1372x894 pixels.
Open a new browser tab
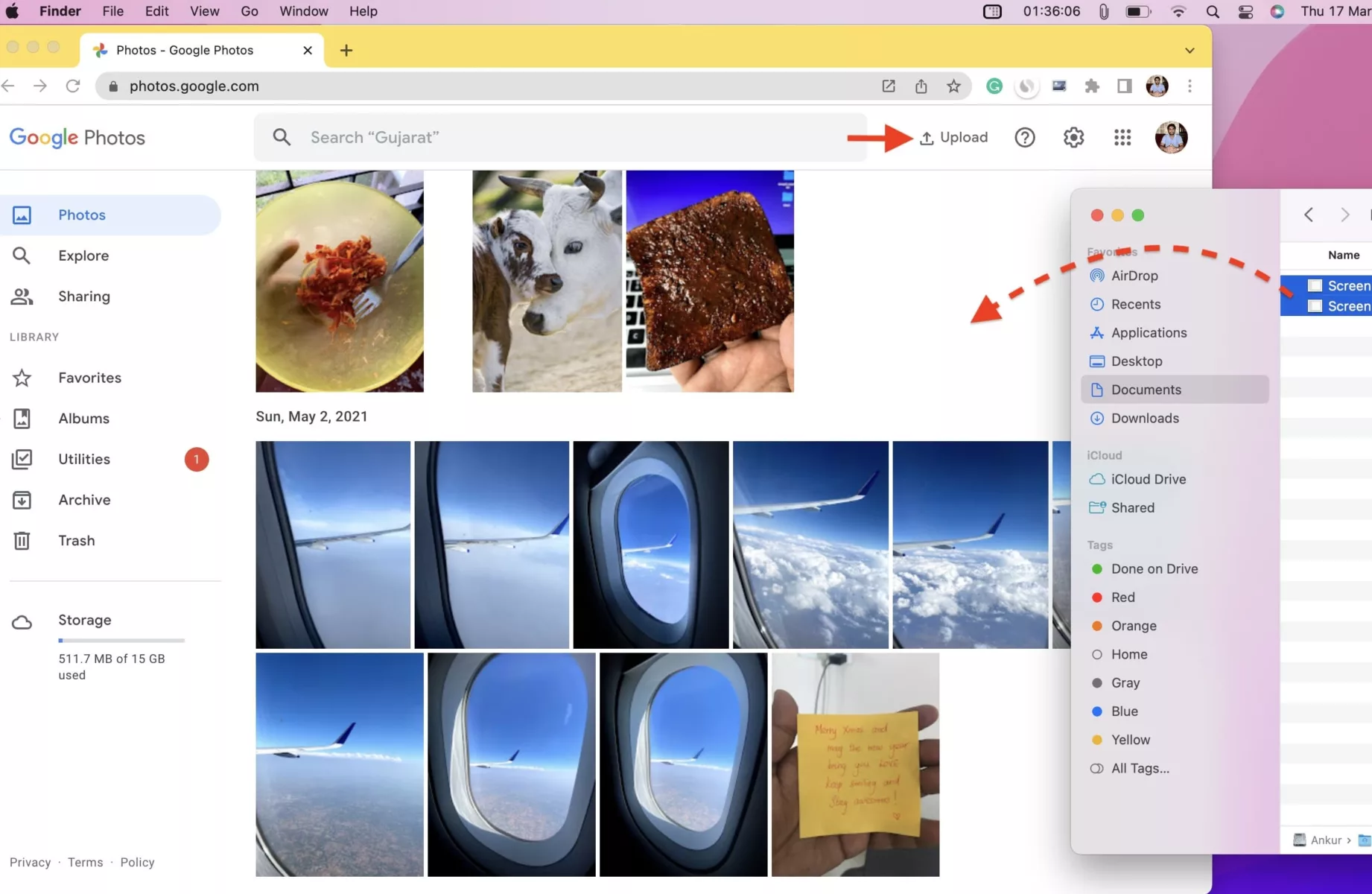(346, 51)
